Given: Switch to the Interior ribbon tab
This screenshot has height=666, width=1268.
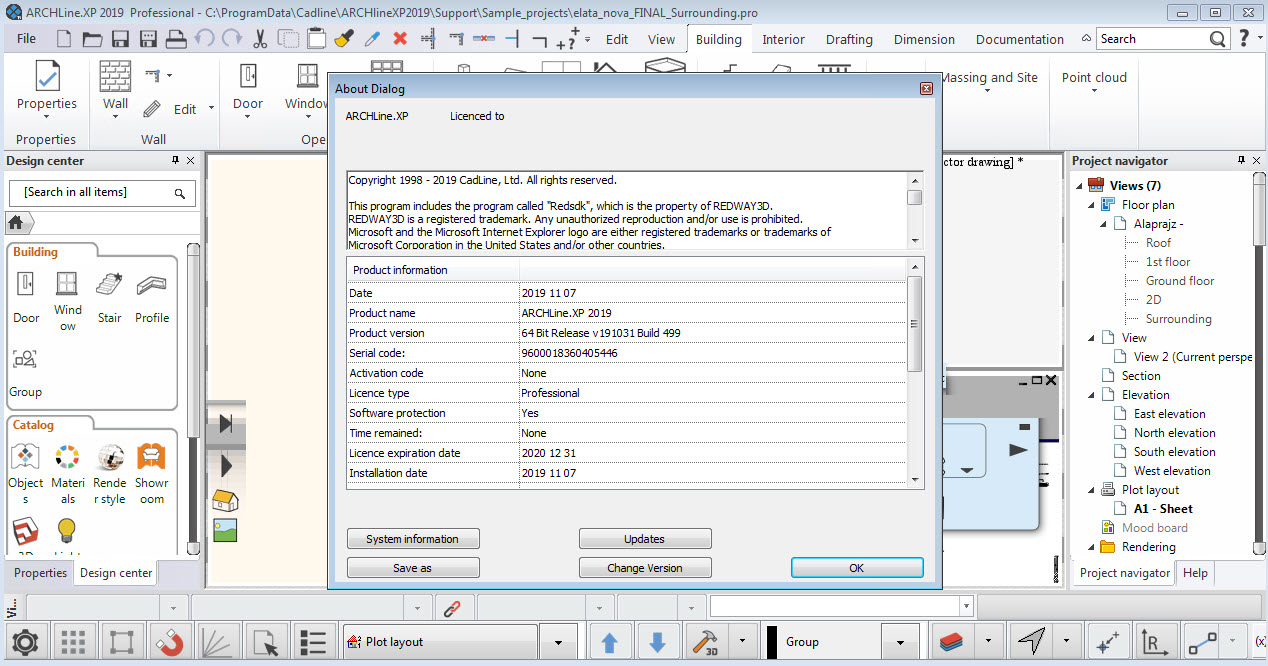Looking at the screenshot, I should (x=783, y=39).
